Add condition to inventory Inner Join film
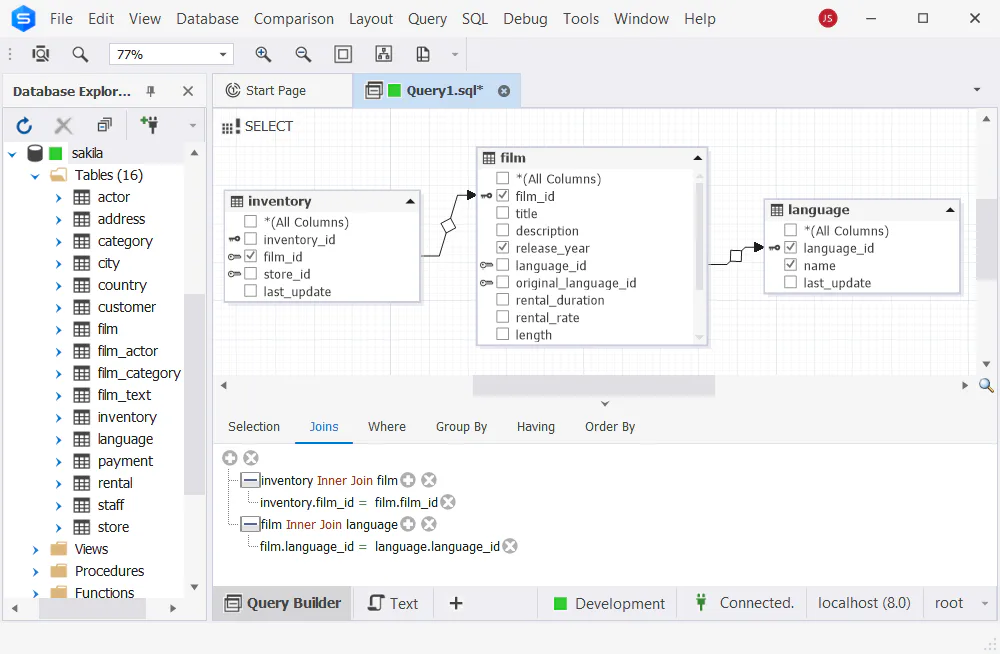The width and height of the screenshot is (1000, 654). (x=408, y=480)
